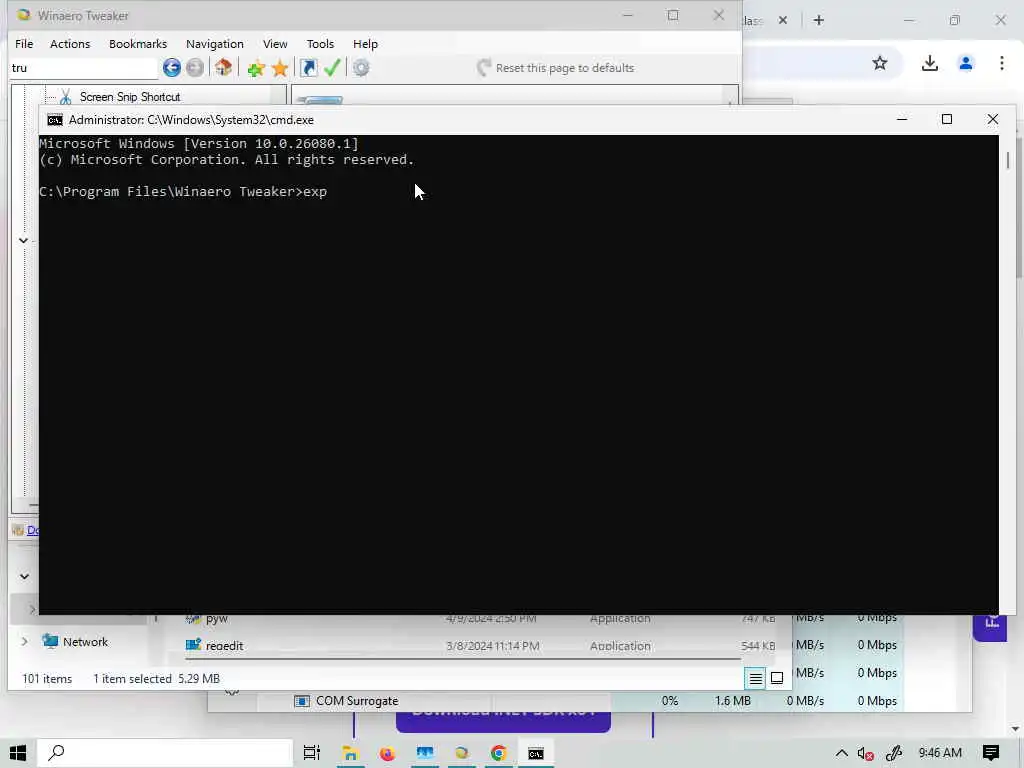Click the Windows Start button
This screenshot has height=768, width=1024.
point(18,753)
